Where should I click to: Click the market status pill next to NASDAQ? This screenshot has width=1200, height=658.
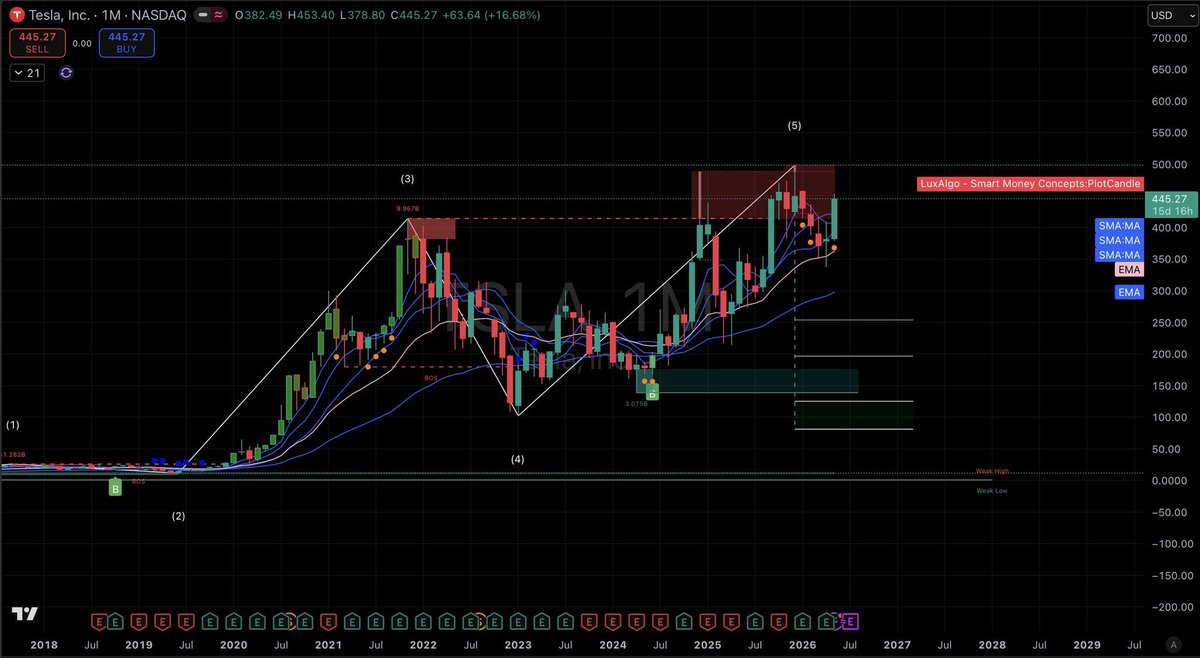(x=211, y=15)
